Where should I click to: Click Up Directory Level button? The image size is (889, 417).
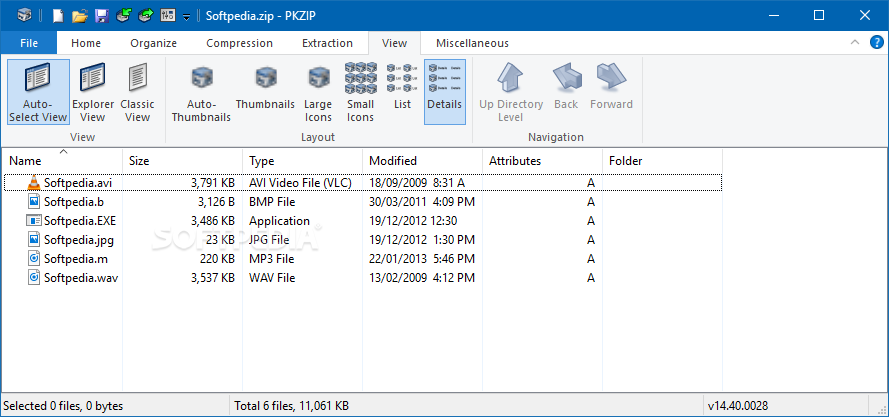click(x=511, y=92)
